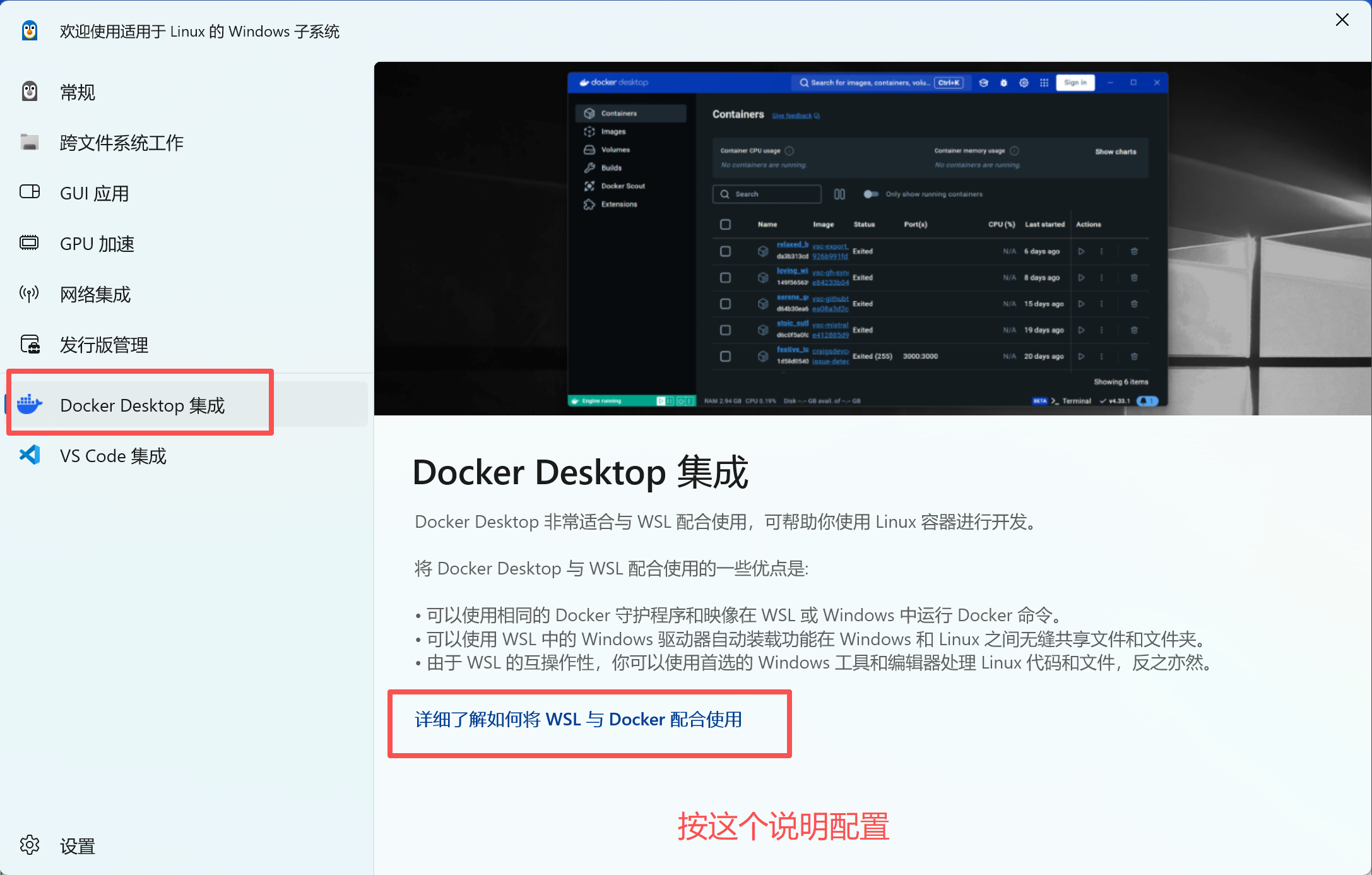Screen dimensions: 1372x875
Task: Click the GPU 加速 chip icon
Action: (x=30, y=243)
